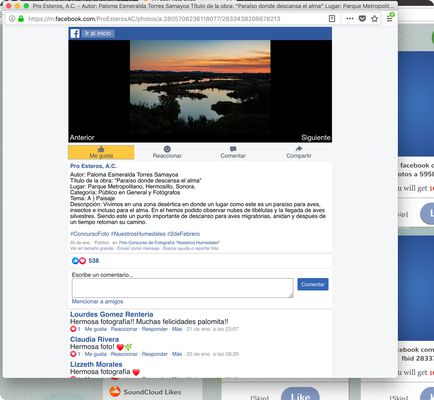
Task: Click SoundCloud Likes text in background window
Action: click(x=152, y=392)
